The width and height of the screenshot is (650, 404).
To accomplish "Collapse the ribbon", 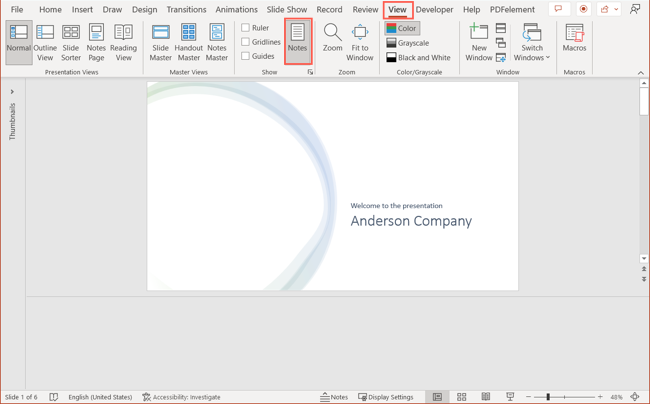I will (x=641, y=73).
